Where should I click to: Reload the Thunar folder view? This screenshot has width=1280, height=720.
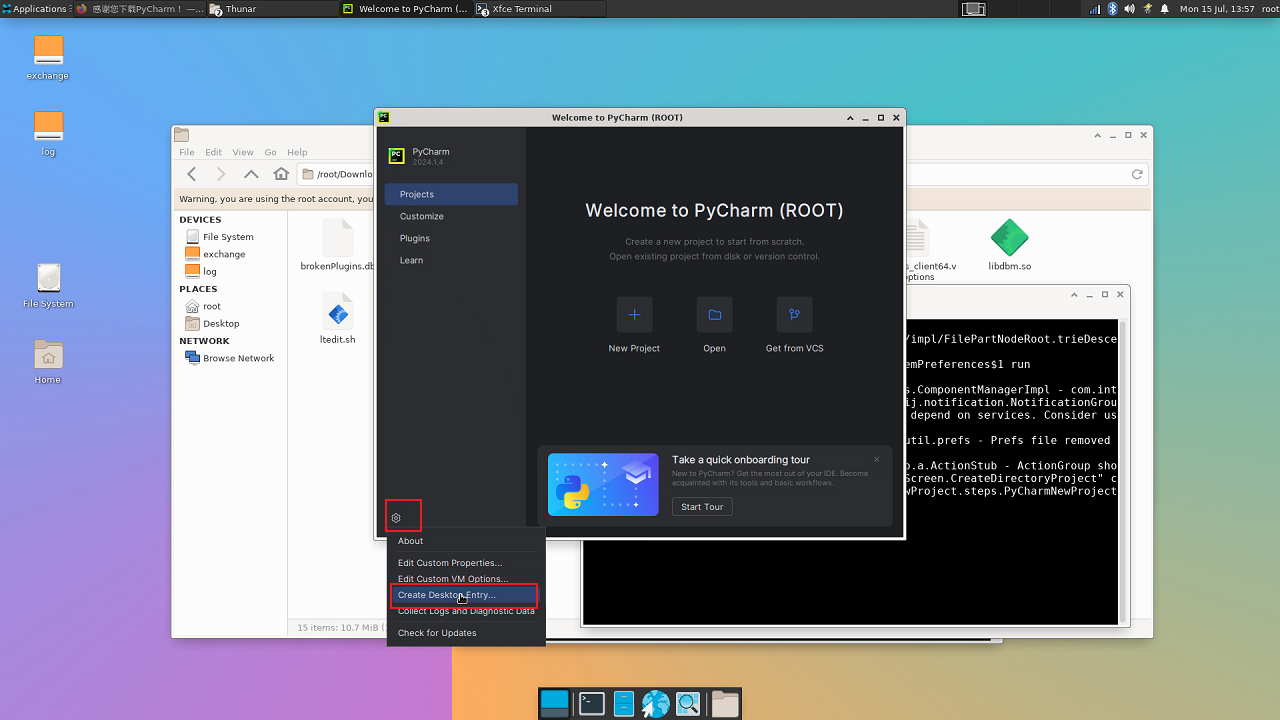[1137, 174]
